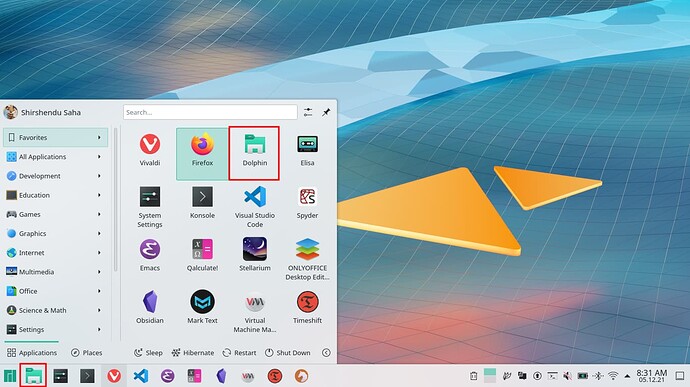Image resolution: width=690 pixels, height=387 pixels.
Task: Open Obsidian from the launcher grid
Action: (x=150, y=307)
